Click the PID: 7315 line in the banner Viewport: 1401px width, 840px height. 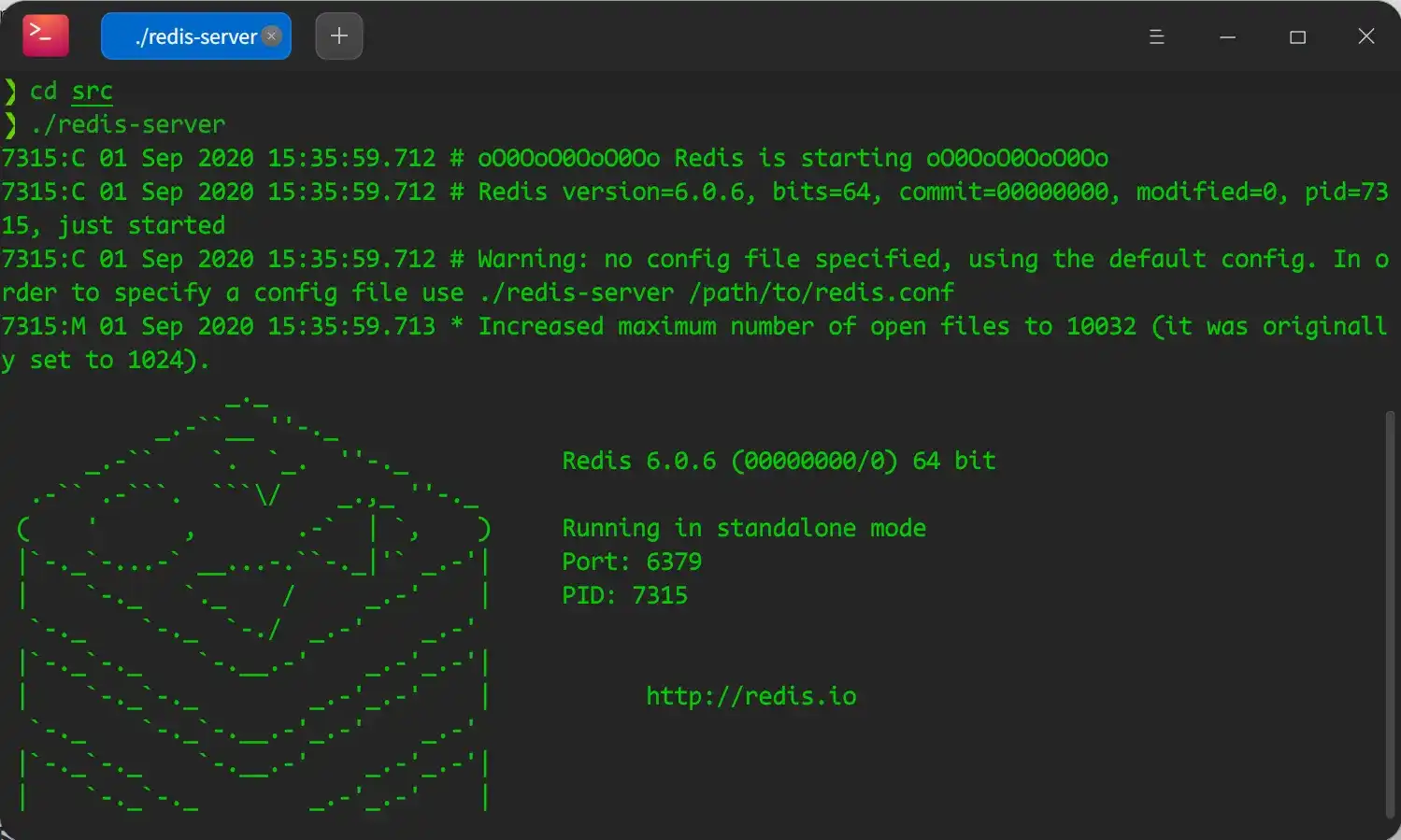click(624, 595)
